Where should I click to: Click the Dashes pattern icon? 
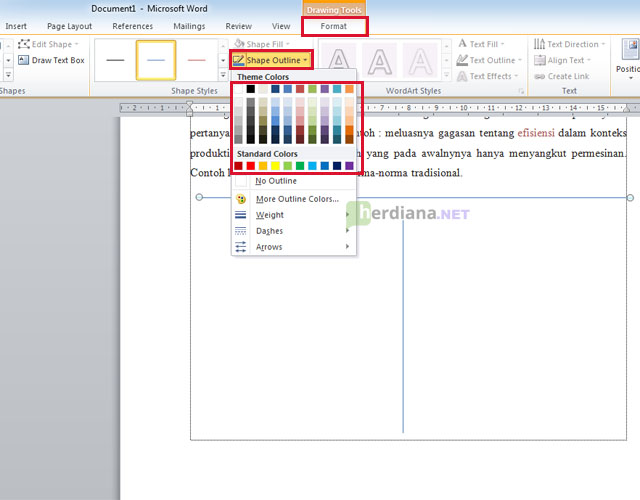(241, 231)
